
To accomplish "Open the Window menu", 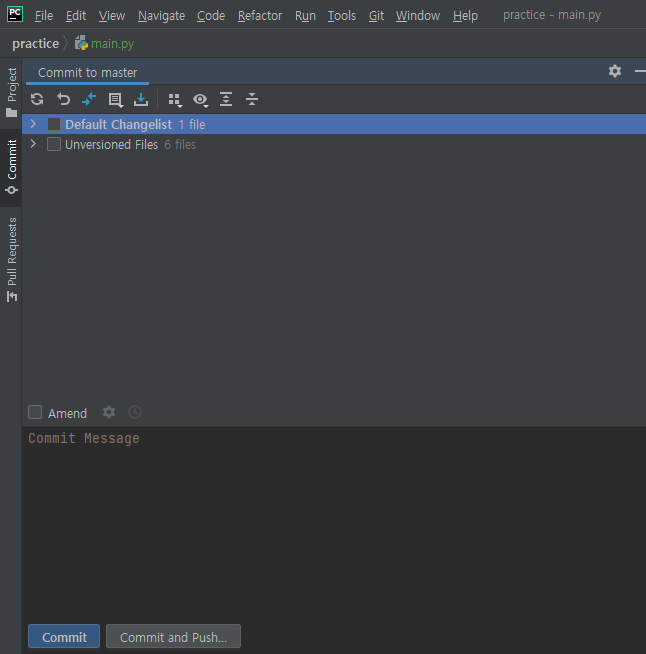I will pyautogui.click(x=418, y=15).
